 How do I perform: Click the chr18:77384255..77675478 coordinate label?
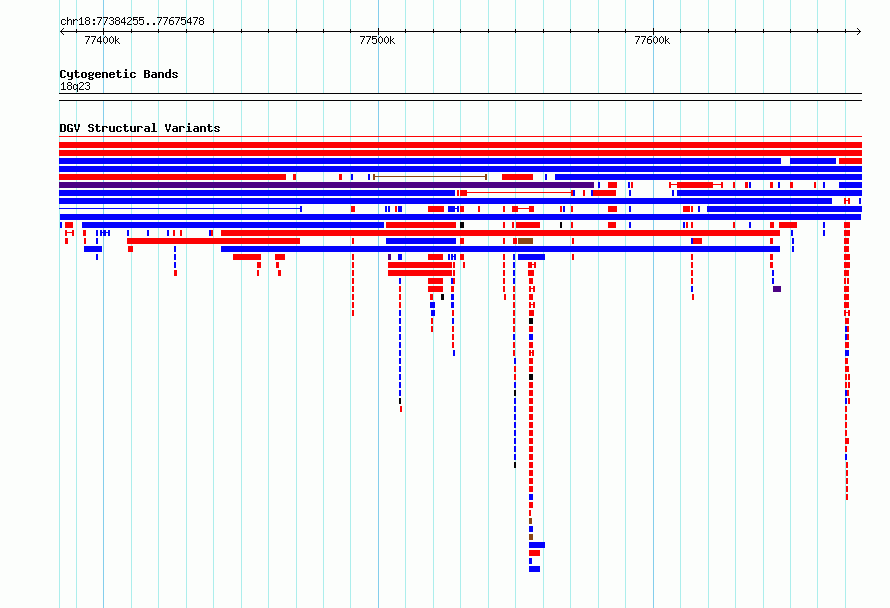click(x=132, y=21)
